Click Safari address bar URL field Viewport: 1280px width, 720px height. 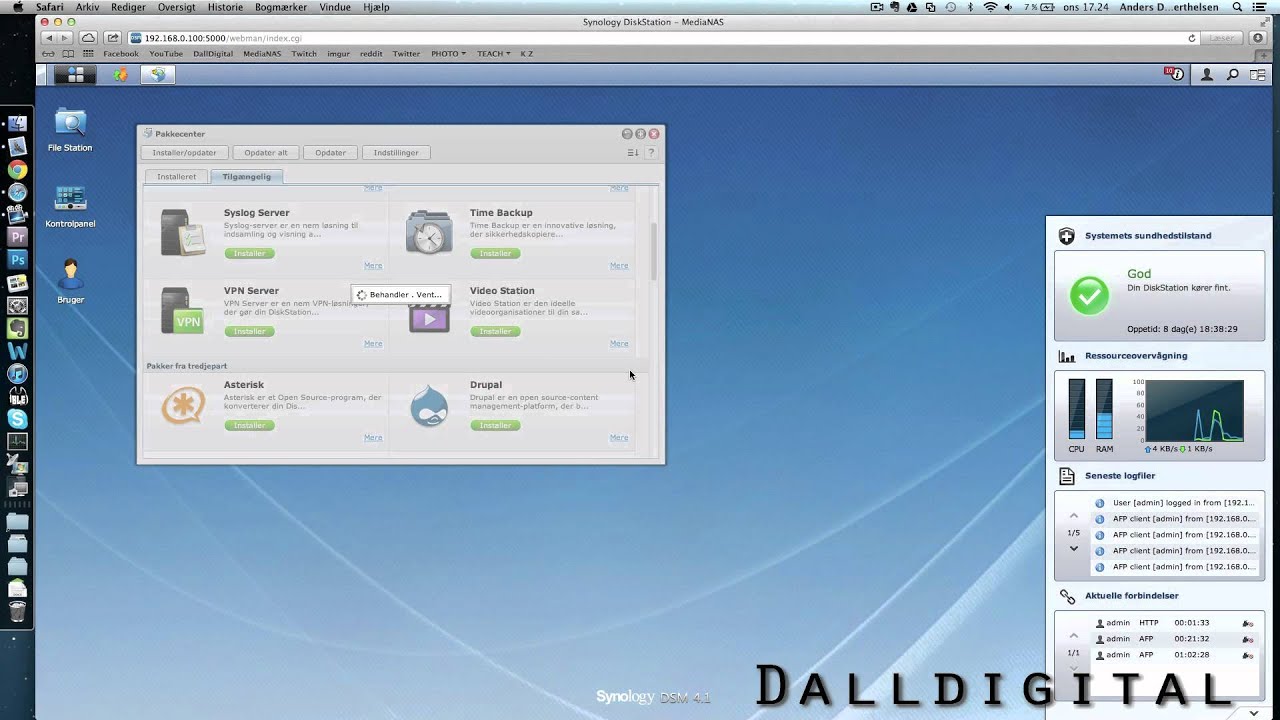(x=655, y=38)
